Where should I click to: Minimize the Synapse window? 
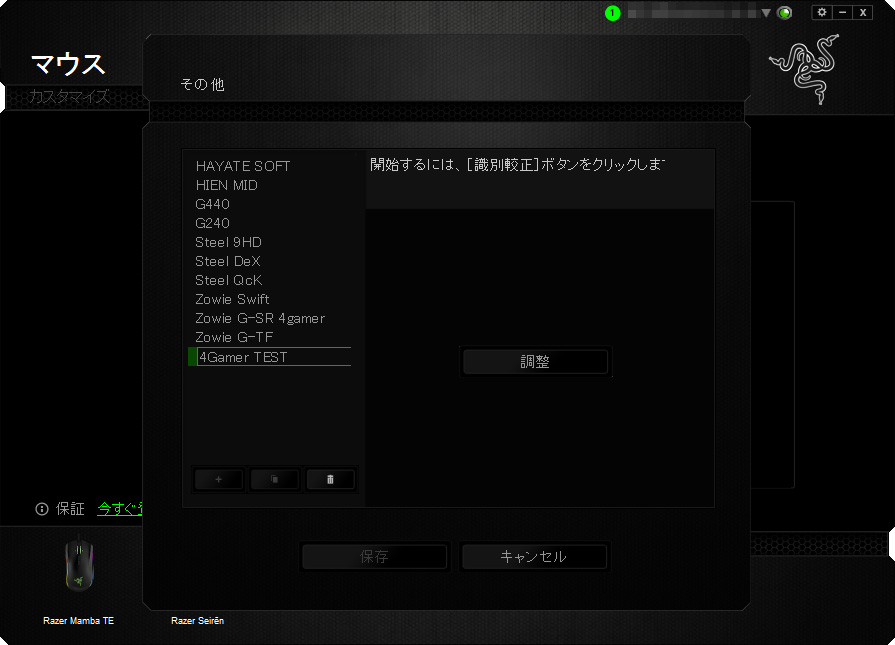click(x=842, y=12)
